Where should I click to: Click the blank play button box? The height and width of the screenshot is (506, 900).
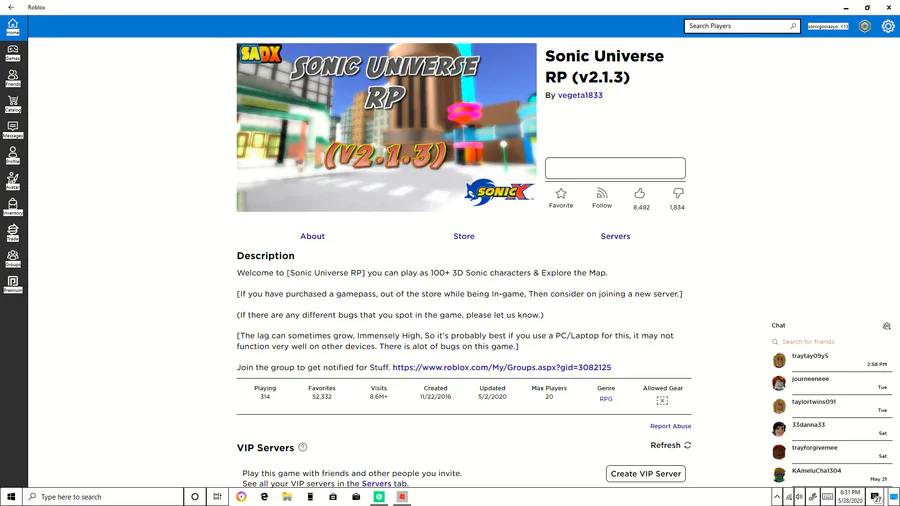[615, 168]
